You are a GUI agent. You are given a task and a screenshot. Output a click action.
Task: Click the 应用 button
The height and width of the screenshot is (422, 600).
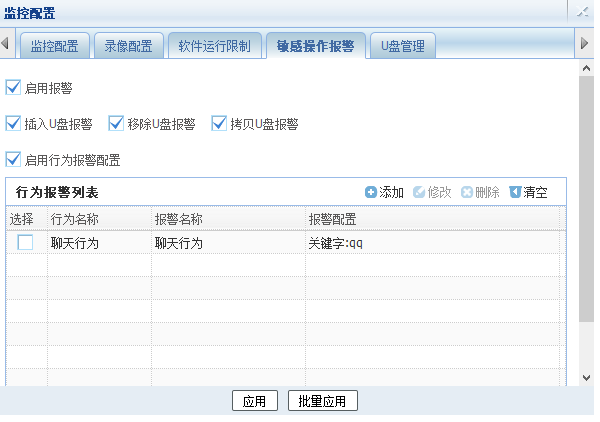click(x=255, y=401)
